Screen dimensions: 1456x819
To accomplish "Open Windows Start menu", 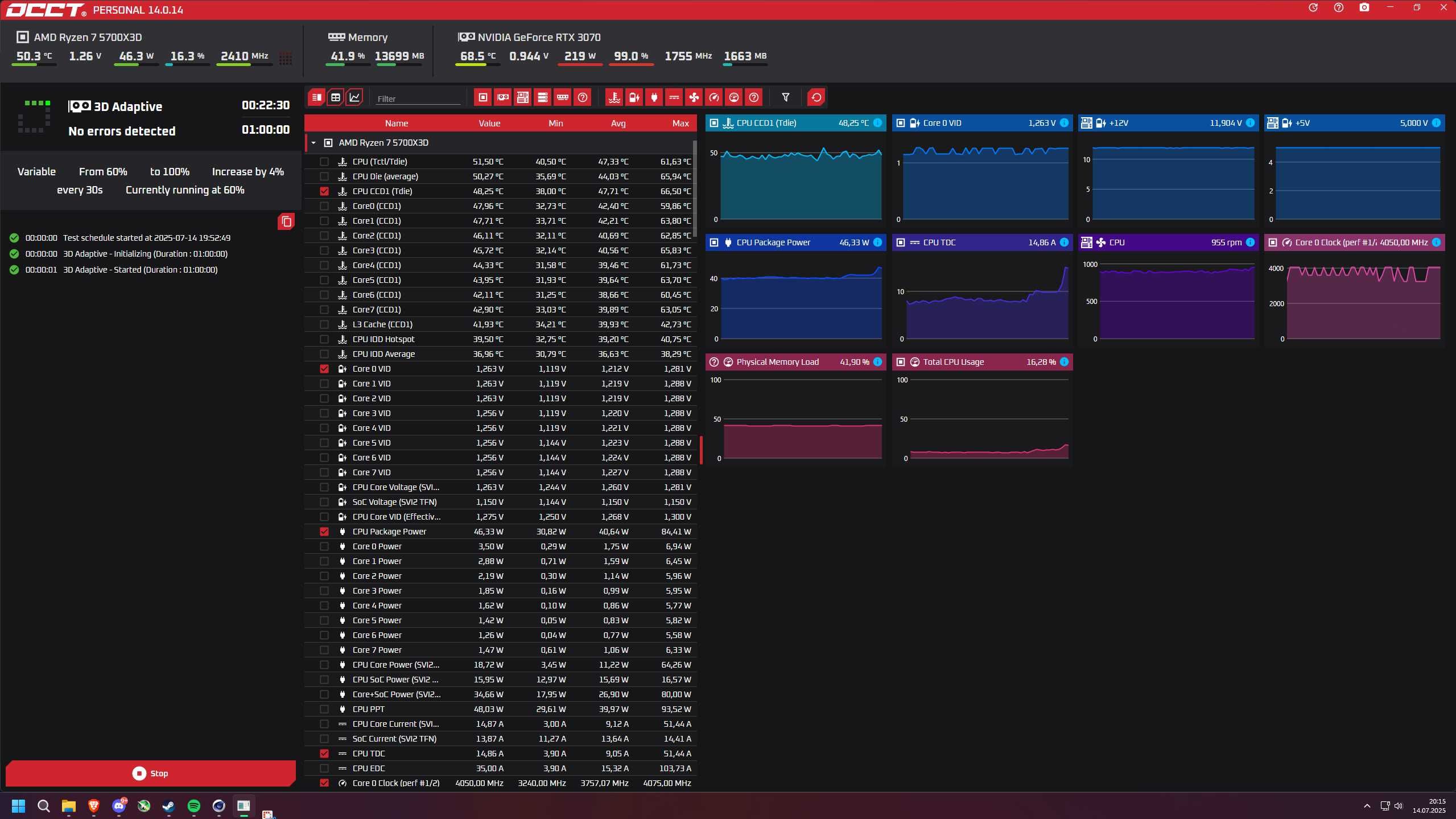I will (18, 806).
